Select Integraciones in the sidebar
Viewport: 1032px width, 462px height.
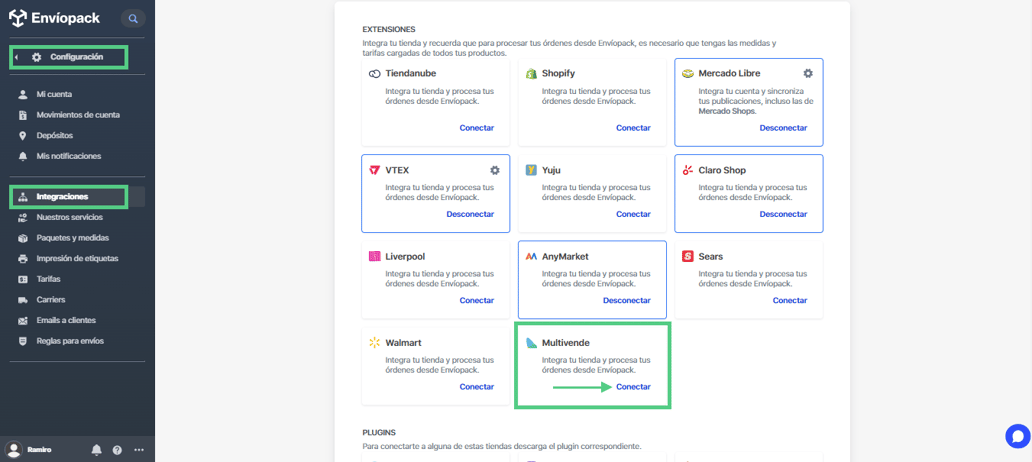point(63,197)
